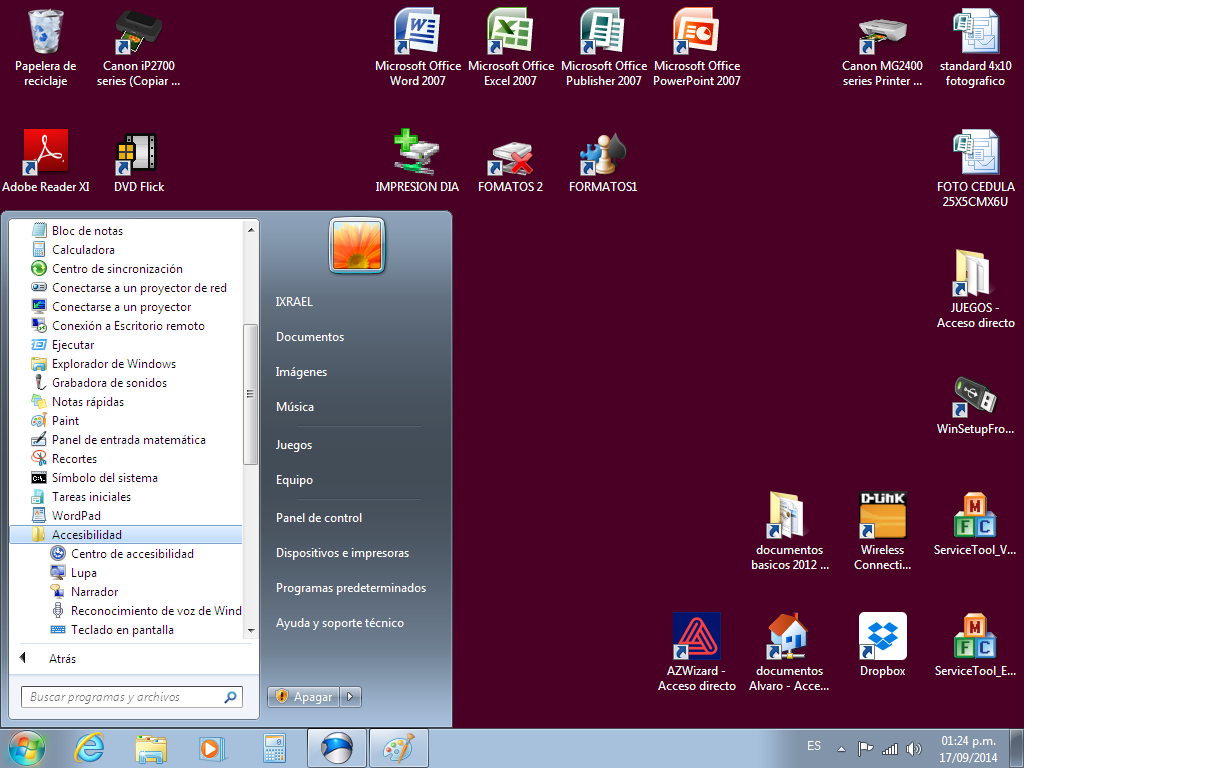
Task: Open Teclado en pantalla accessibility tool
Action: tap(122, 630)
